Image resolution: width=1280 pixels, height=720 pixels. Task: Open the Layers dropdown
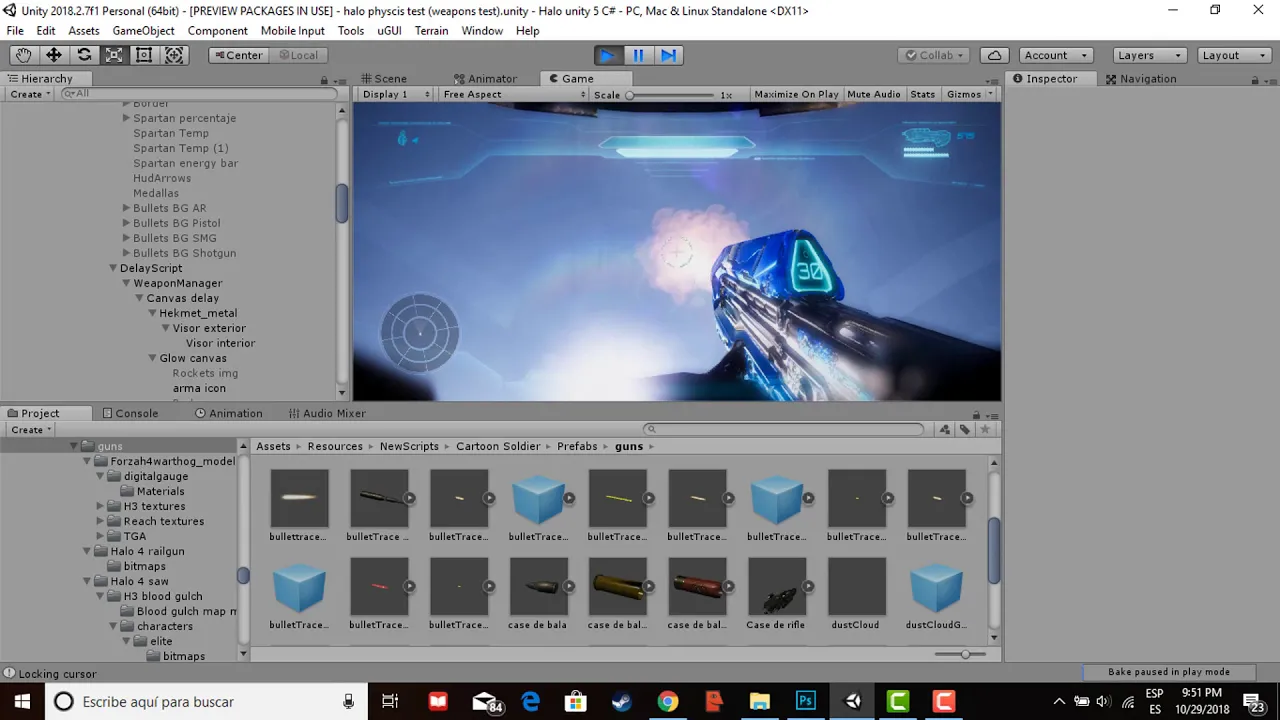(1149, 55)
